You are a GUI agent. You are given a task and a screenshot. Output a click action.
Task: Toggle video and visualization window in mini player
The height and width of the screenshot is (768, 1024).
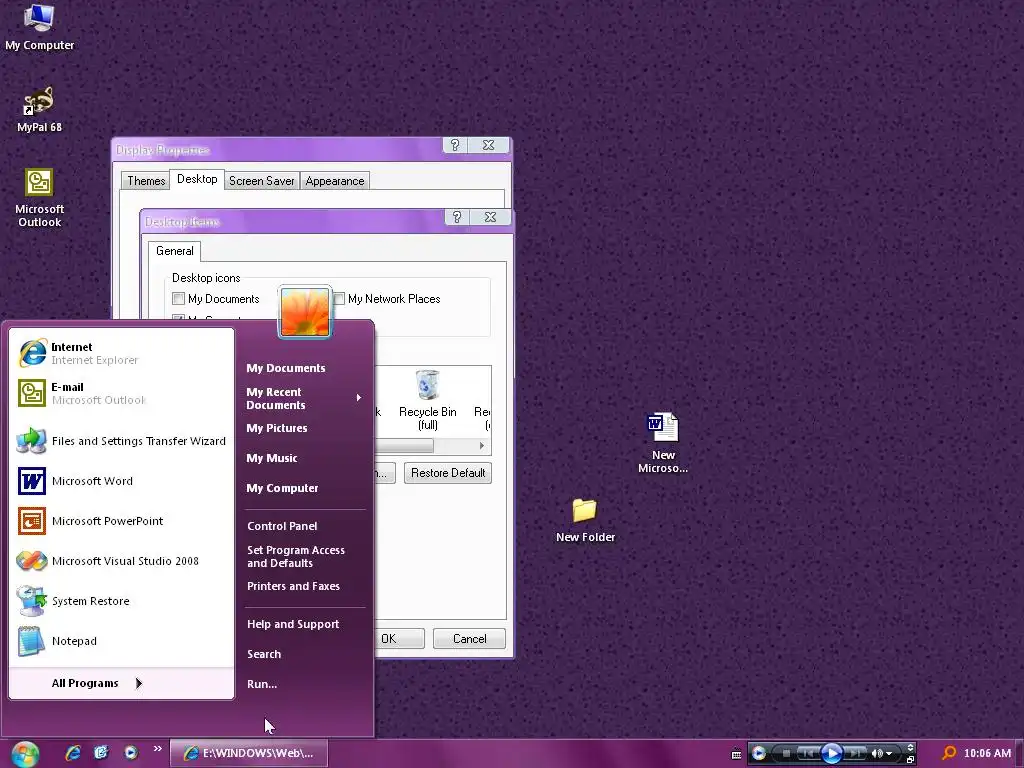tap(910, 747)
